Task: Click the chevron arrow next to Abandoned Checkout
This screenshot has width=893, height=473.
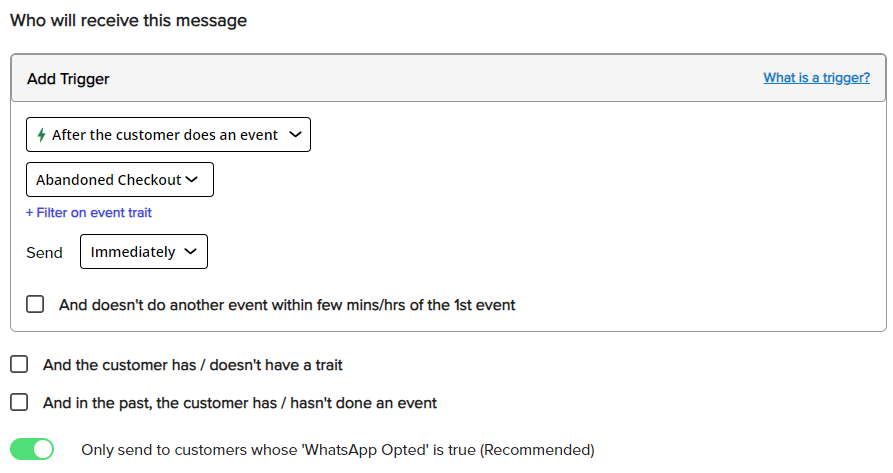Action: pos(192,179)
